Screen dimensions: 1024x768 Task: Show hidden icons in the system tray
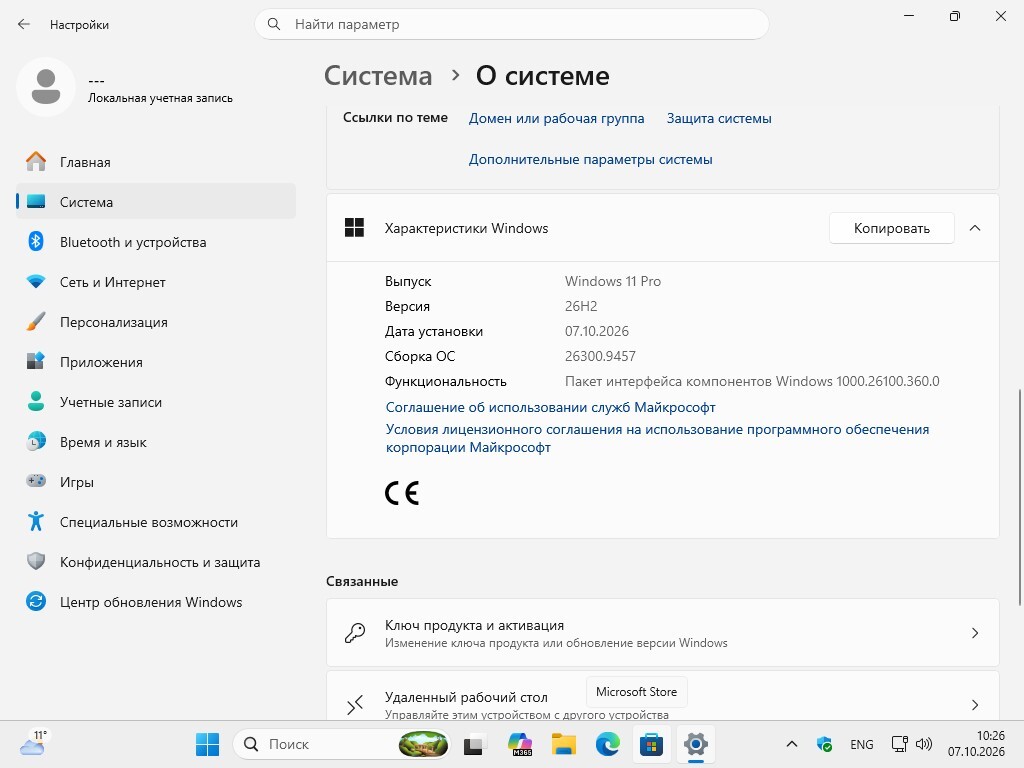[x=792, y=744]
